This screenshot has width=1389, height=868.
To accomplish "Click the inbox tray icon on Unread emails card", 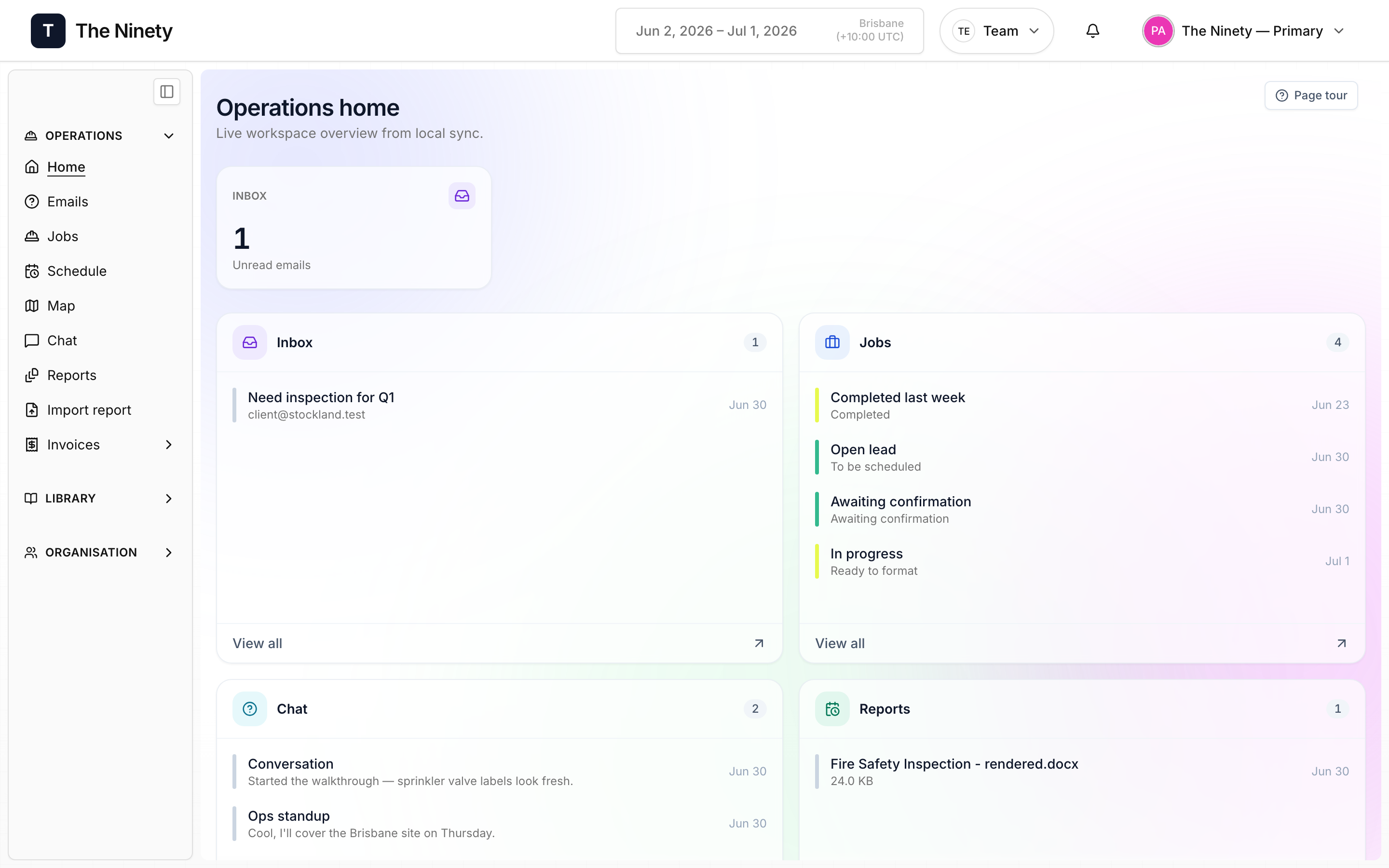I will coord(462,196).
